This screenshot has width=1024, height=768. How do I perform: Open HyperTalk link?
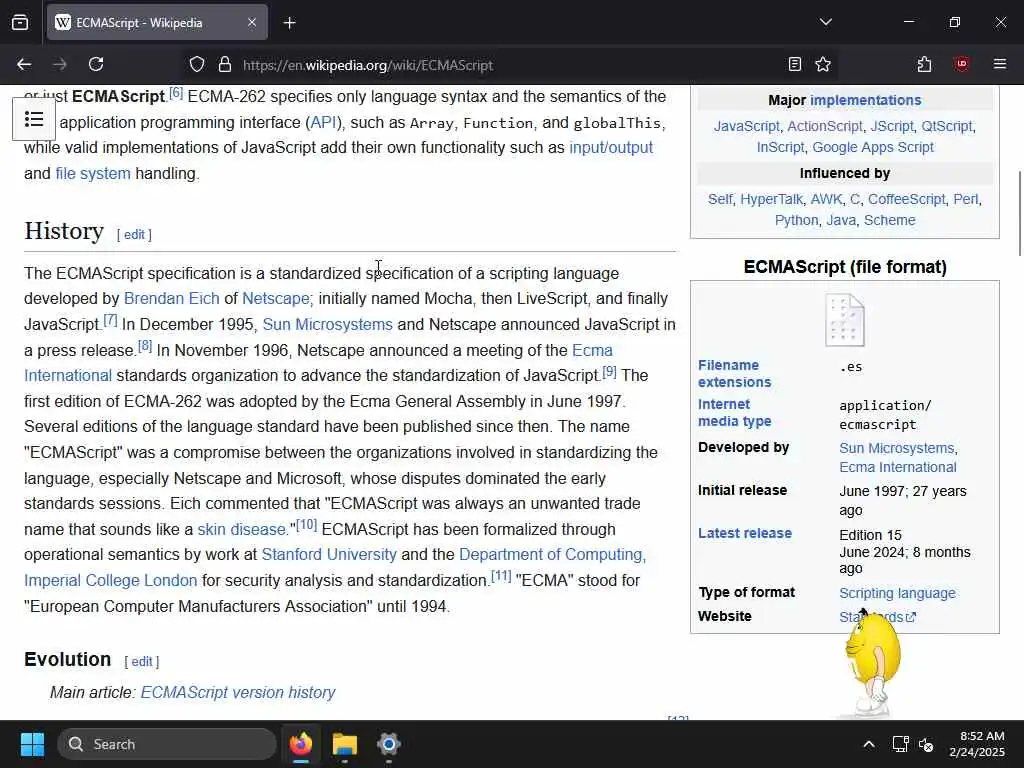(771, 199)
